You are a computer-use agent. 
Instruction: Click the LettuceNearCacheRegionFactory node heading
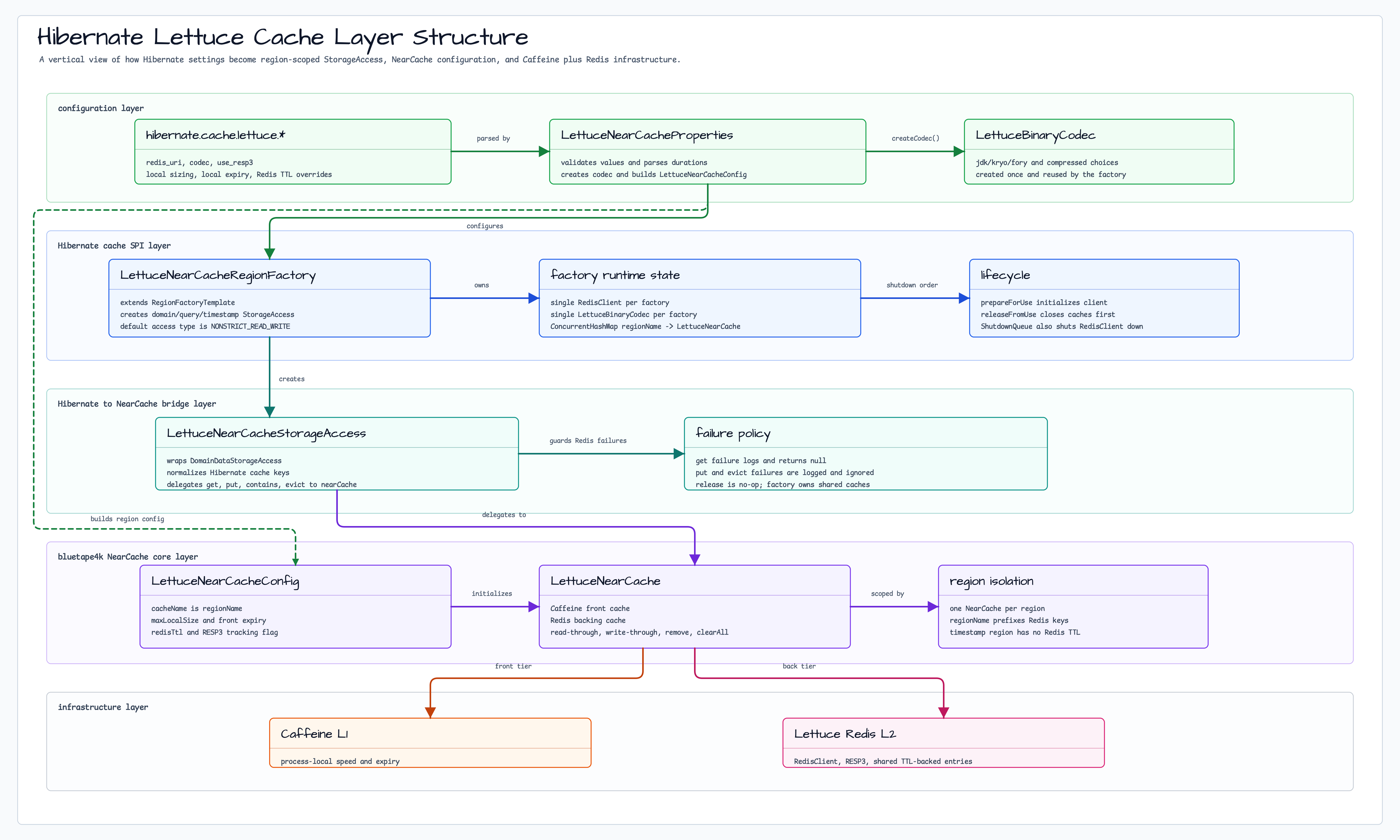tap(218, 276)
